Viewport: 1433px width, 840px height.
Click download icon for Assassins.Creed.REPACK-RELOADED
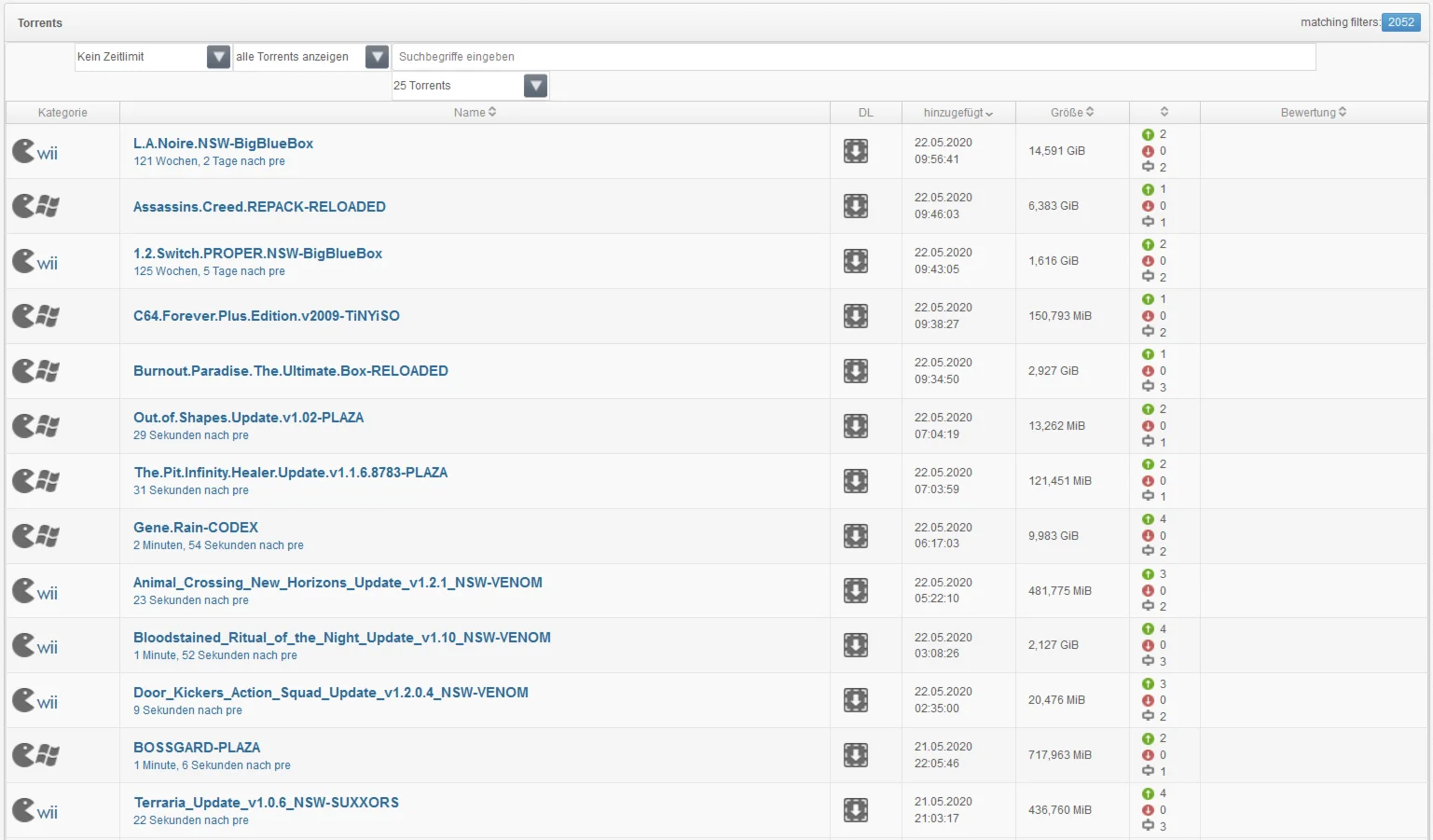(855, 206)
